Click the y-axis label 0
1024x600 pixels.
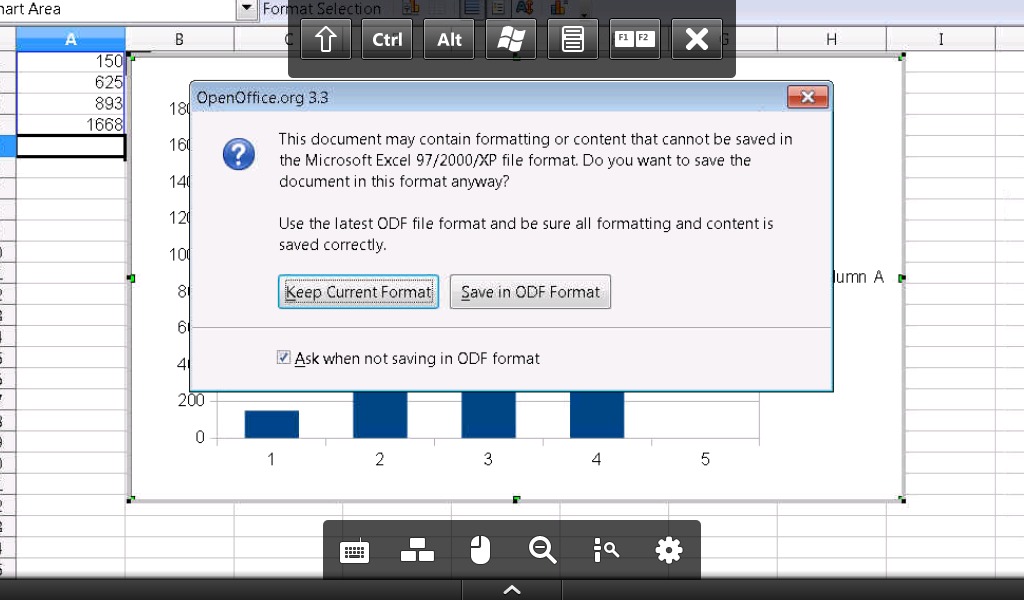(x=200, y=437)
